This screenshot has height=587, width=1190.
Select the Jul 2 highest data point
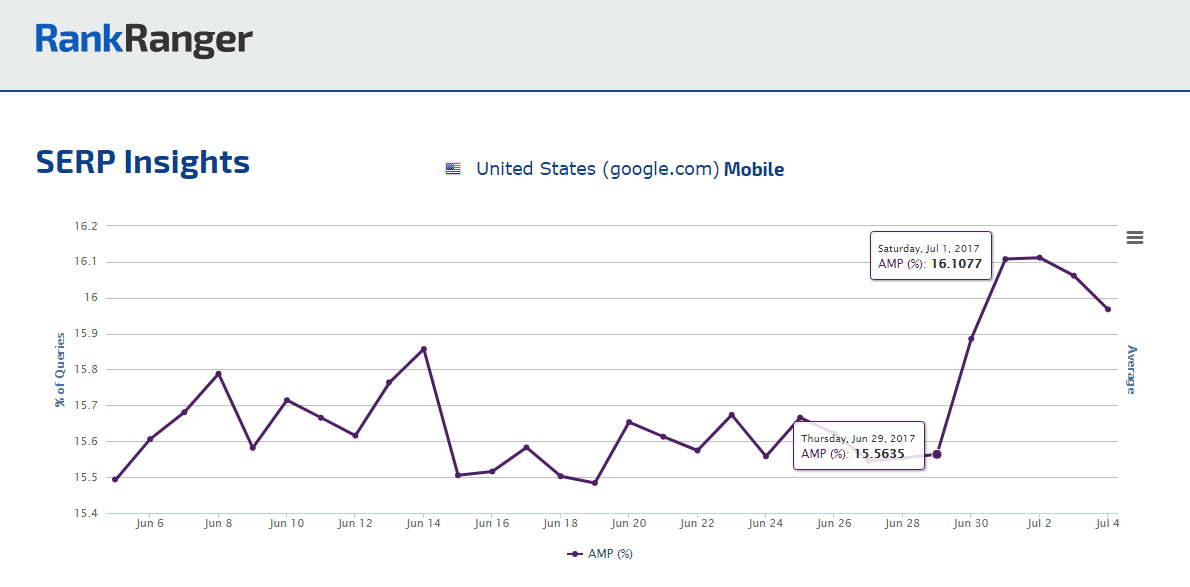[1040, 257]
